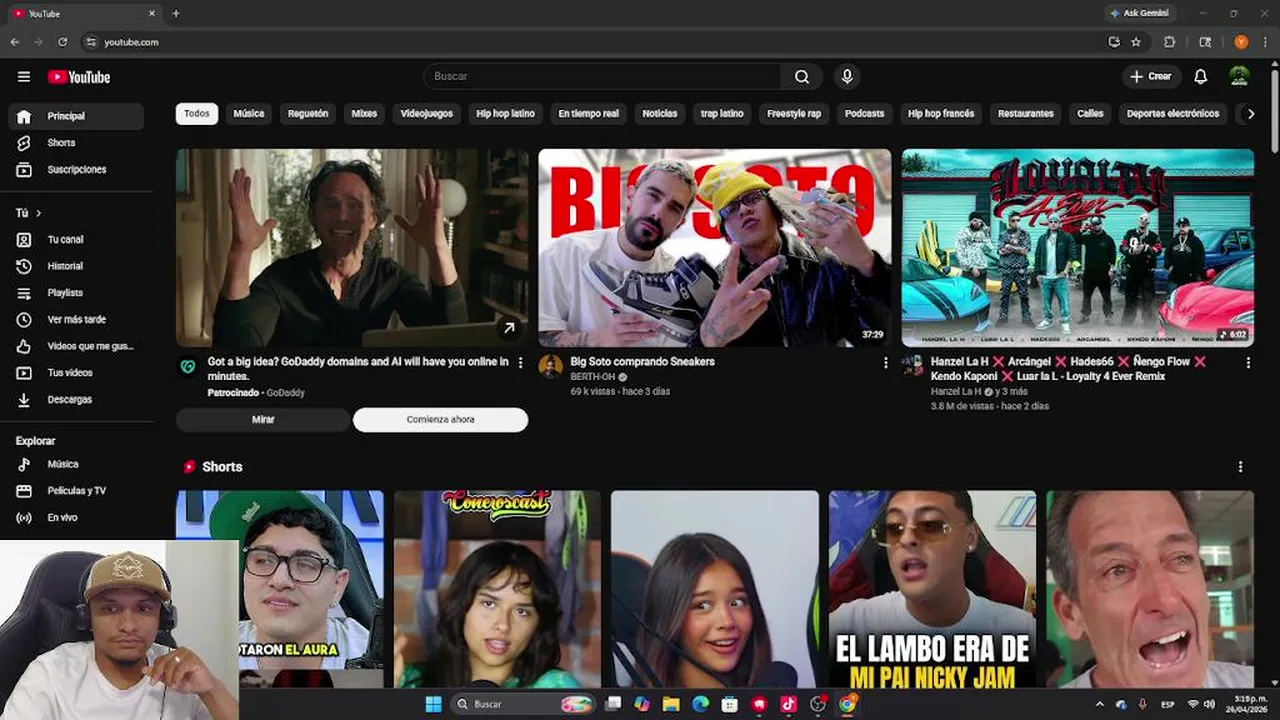Open Música under Explorar

pos(77,464)
